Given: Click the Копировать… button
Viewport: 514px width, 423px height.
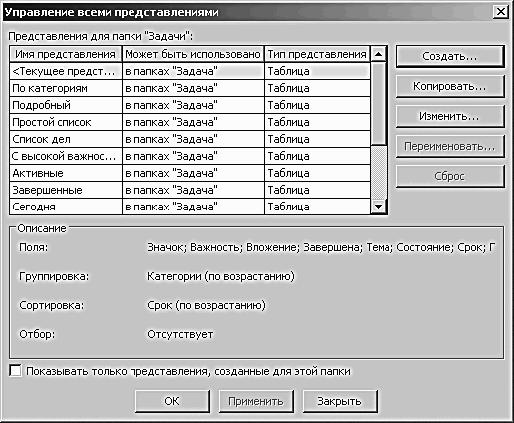Looking at the screenshot, I should coord(450,86).
